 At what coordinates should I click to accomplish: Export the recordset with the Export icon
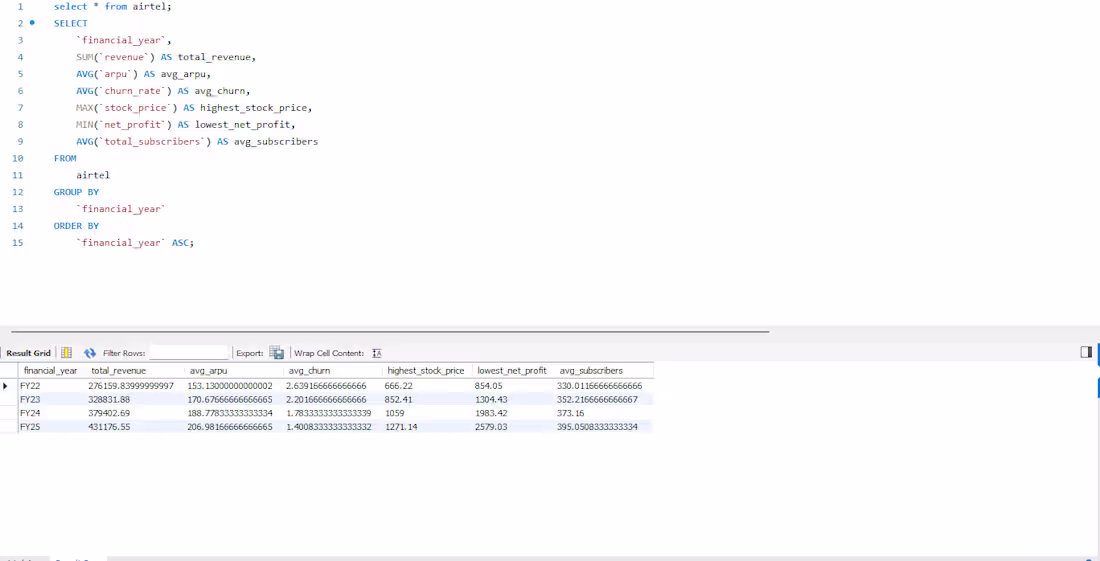click(276, 353)
